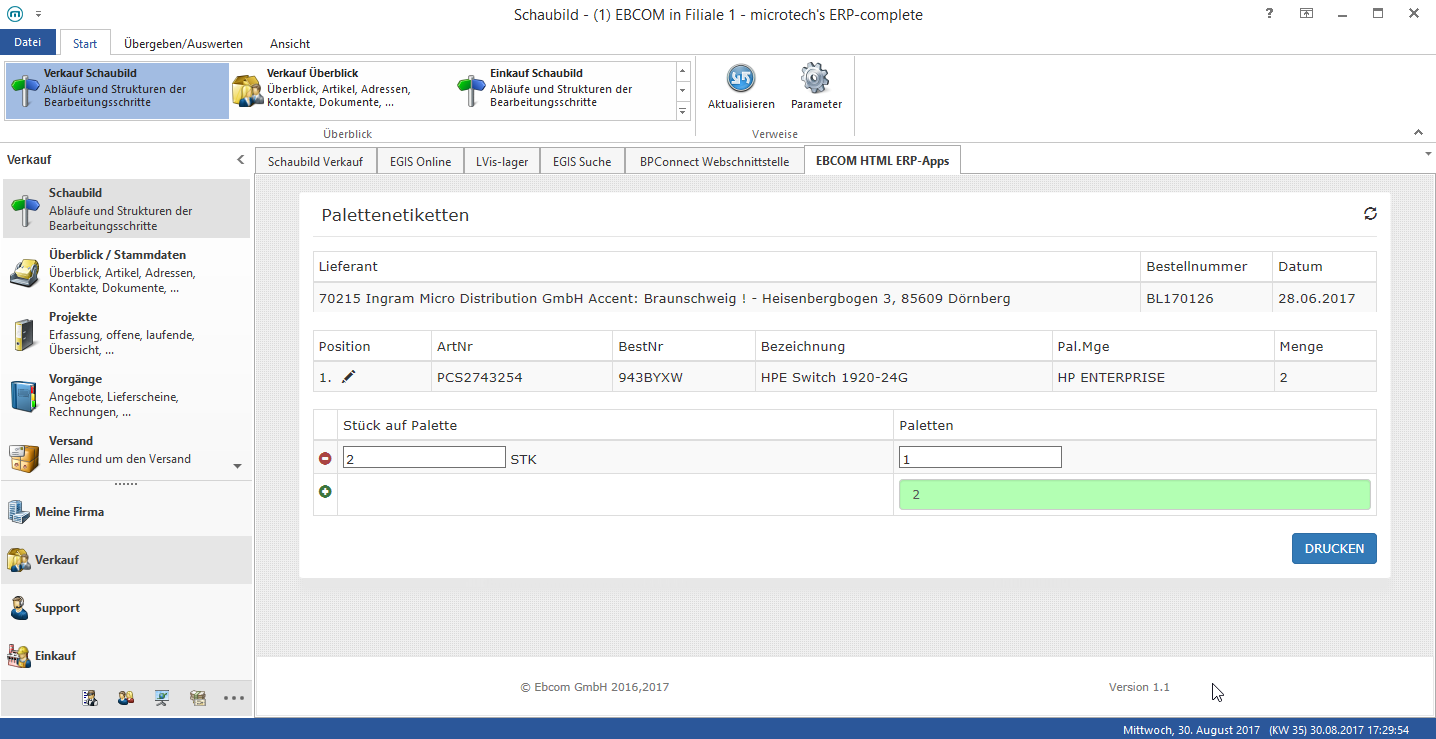The image size is (1436, 739).
Task: Open the Übergeben/Auswerten ribbon tab
Action: [x=183, y=44]
